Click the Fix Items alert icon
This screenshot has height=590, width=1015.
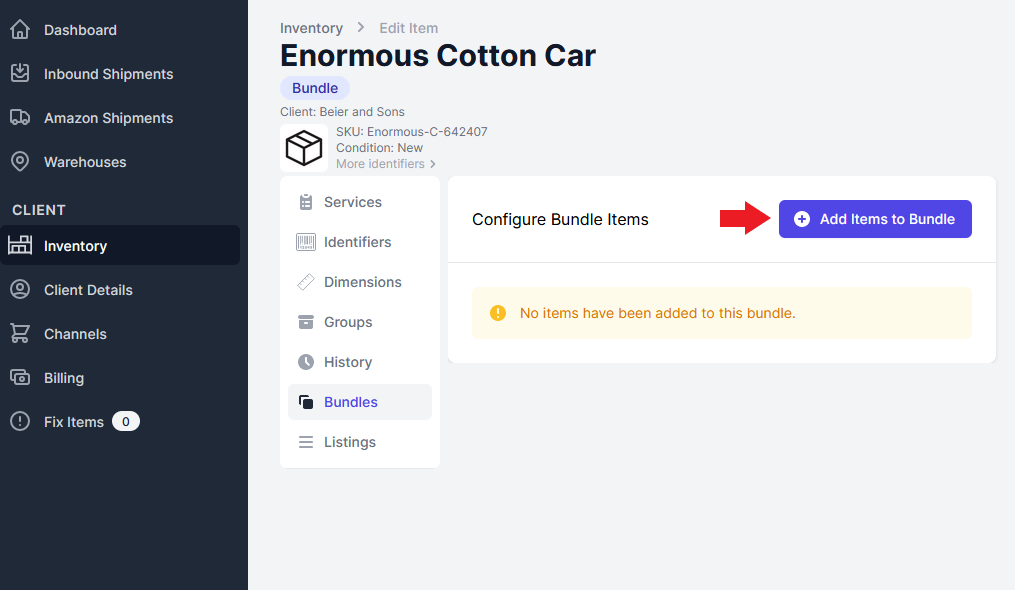click(20, 422)
